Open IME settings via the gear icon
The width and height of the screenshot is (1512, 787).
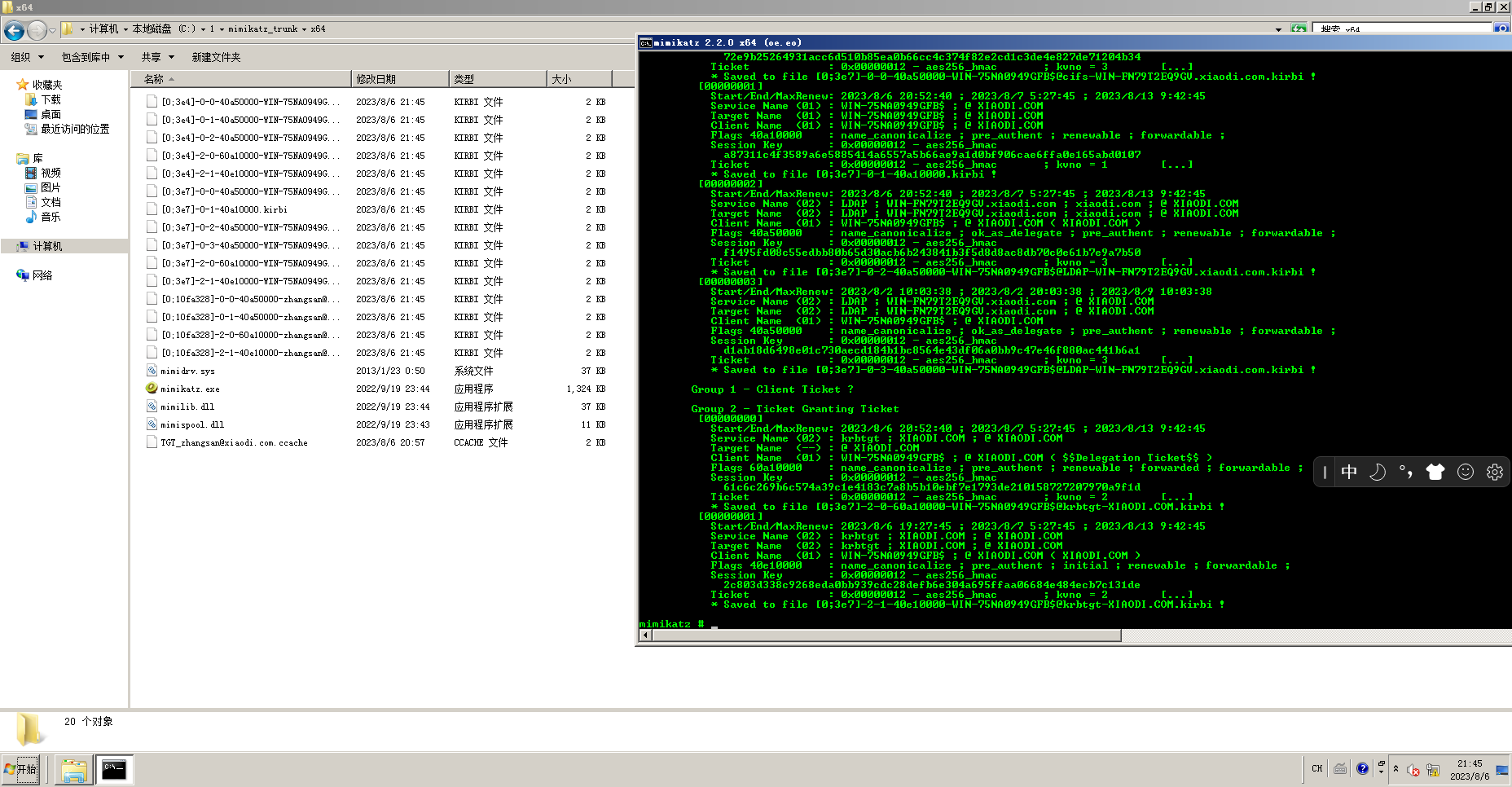(1494, 472)
